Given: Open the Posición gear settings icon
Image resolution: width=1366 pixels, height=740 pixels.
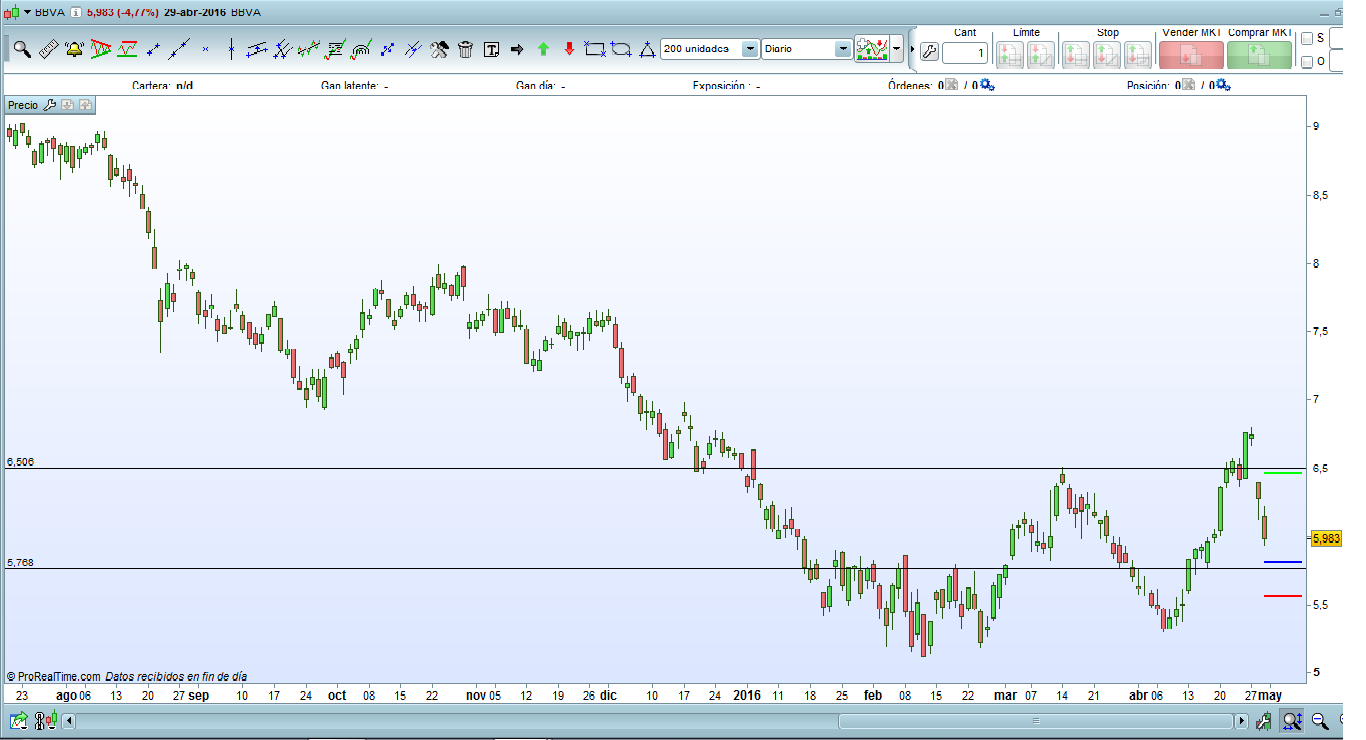Looking at the screenshot, I should 1221,86.
